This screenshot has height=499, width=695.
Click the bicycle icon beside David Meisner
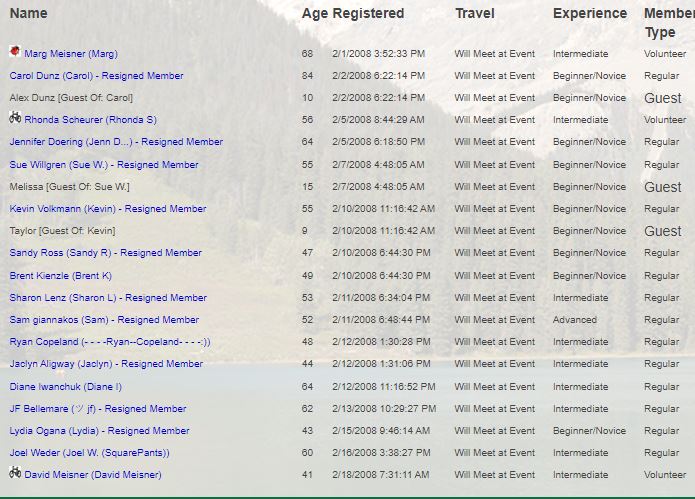coord(15,473)
